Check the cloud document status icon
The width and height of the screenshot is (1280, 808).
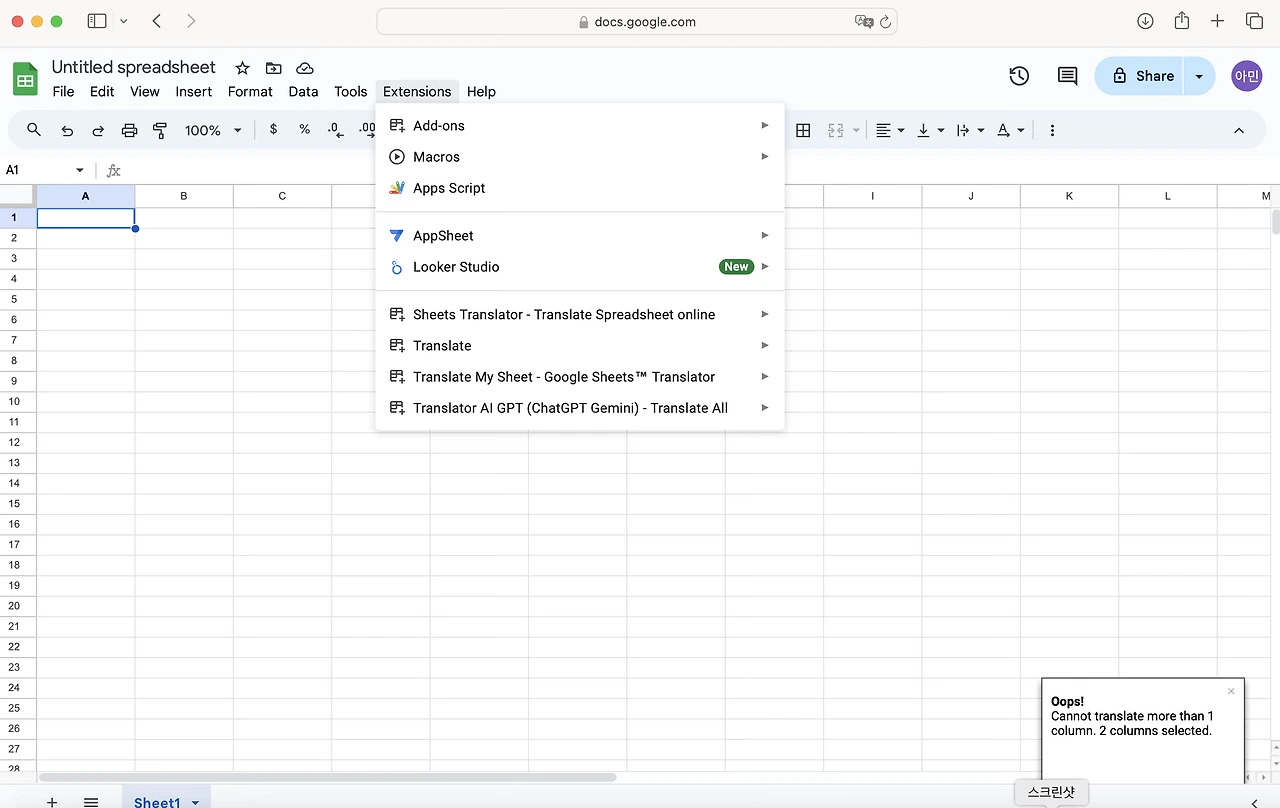pos(305,68)
